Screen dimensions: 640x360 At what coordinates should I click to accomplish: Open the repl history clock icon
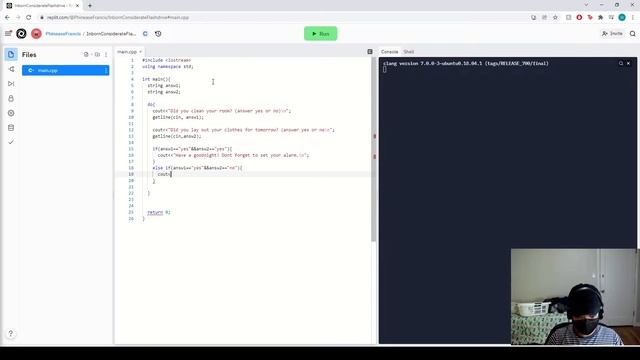(158, 33)
